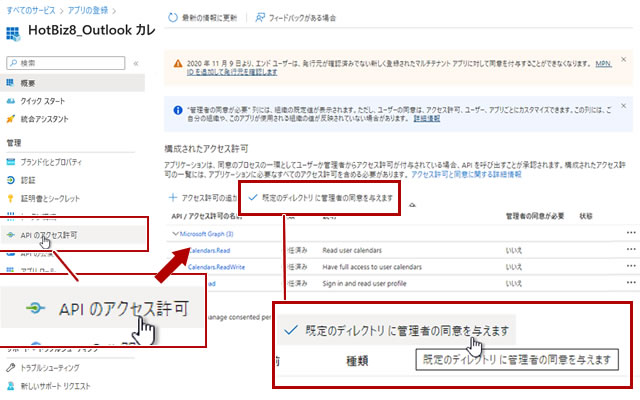Screen dimensions: 640x400
Task: Click アクセス許可の追加 button
Action: [203, 198]
